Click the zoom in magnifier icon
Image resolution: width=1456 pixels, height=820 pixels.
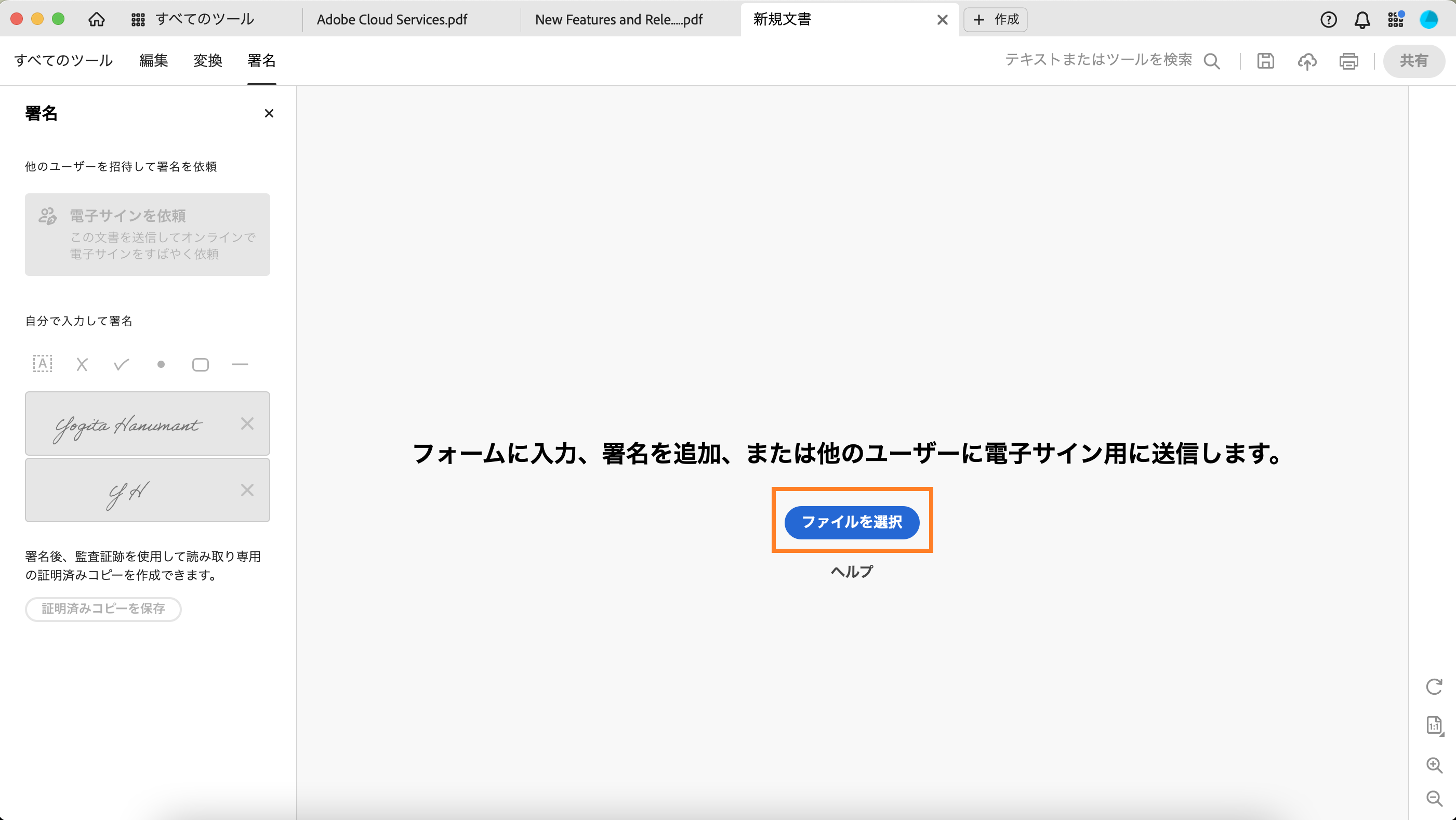(1434, 765)
